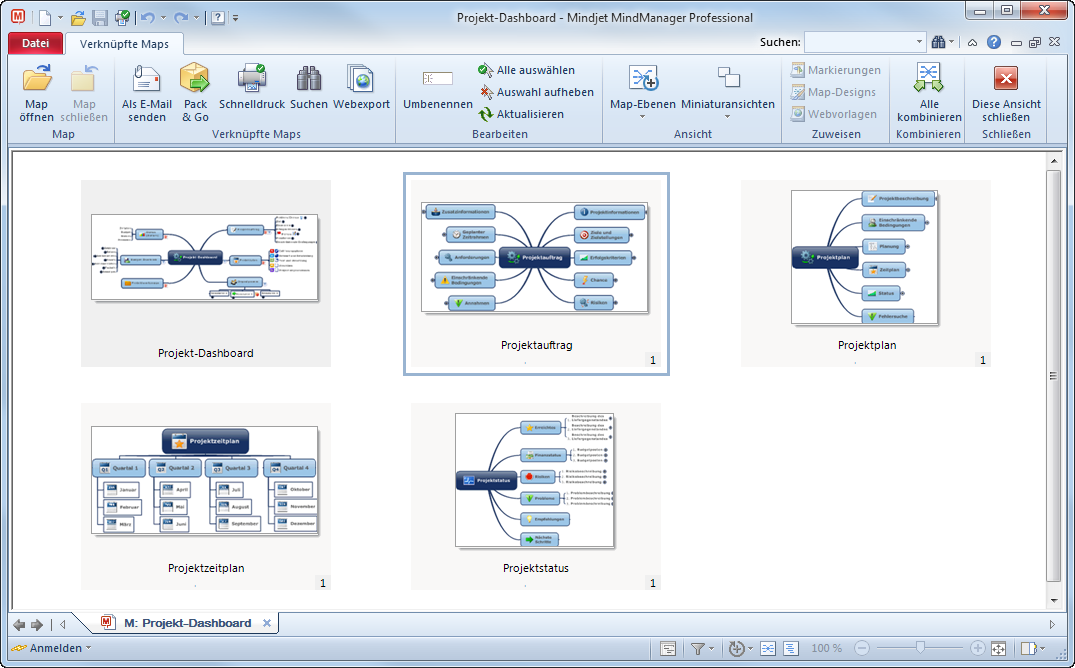Switch to map view icon in status bar
Screen dimensions: 1075x668
[x=768, y=648]
